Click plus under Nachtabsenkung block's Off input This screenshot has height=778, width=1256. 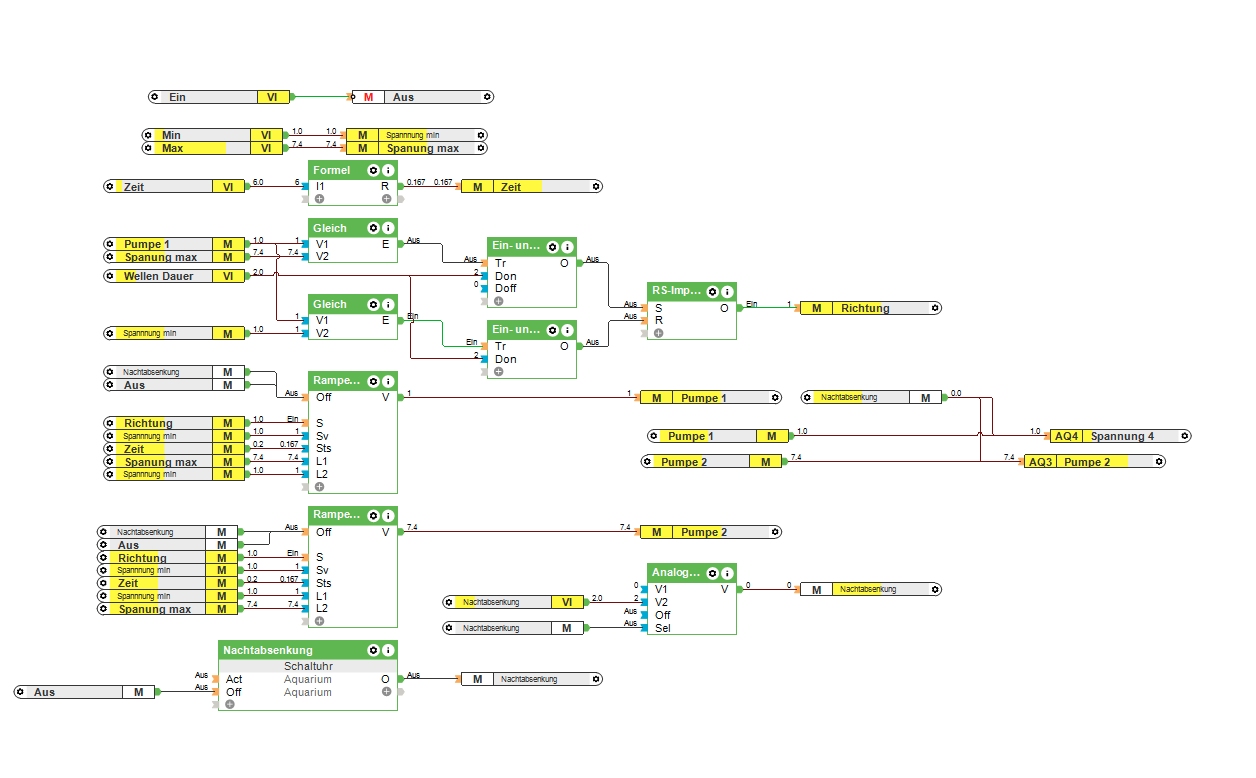pos(229,704)
